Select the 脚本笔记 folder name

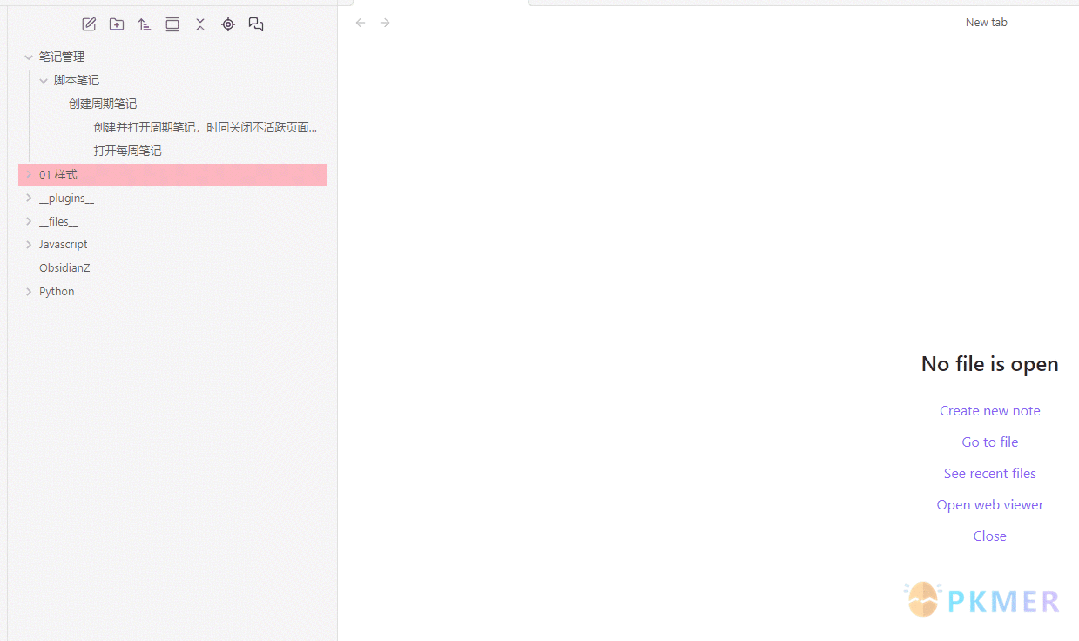coord(76,81)
